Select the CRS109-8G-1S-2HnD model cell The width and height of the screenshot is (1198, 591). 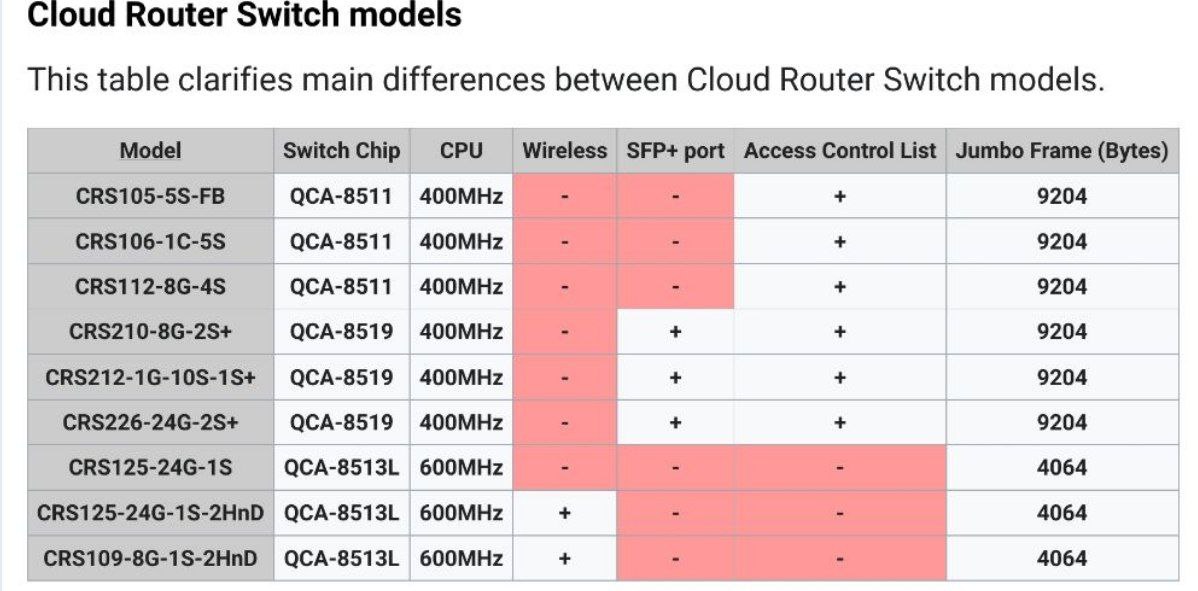(151, 558)
